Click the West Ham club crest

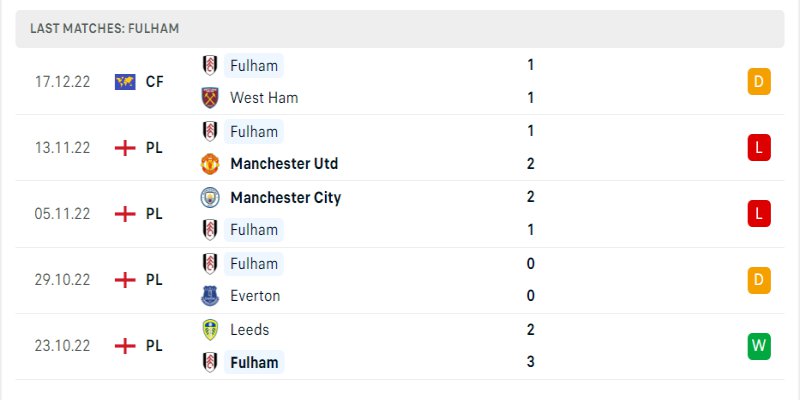click(x=209, y=98)
